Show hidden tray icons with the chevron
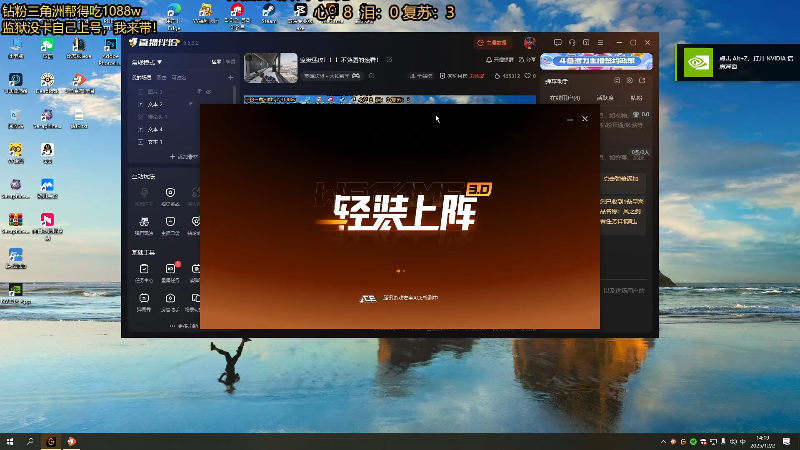800x450 pixels. point(663,442)
